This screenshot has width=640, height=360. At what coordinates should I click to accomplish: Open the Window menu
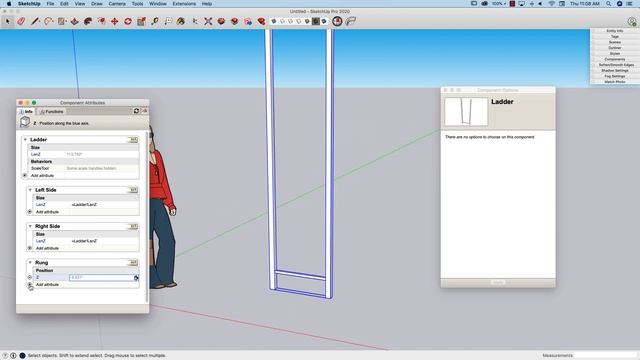pos(158,4)
